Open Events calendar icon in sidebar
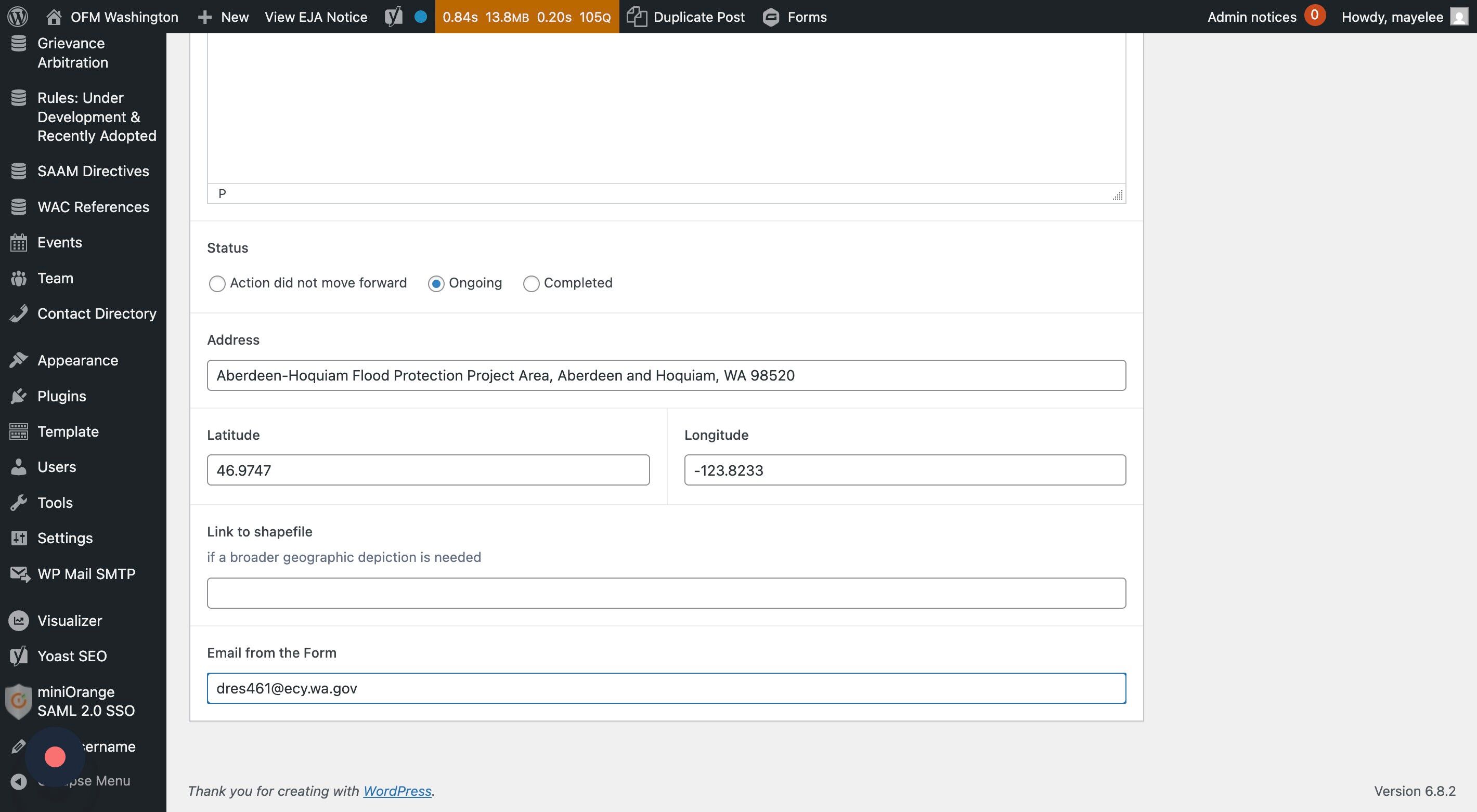The height and width of the screenshot is (812, 1477). tap(18, 242)
